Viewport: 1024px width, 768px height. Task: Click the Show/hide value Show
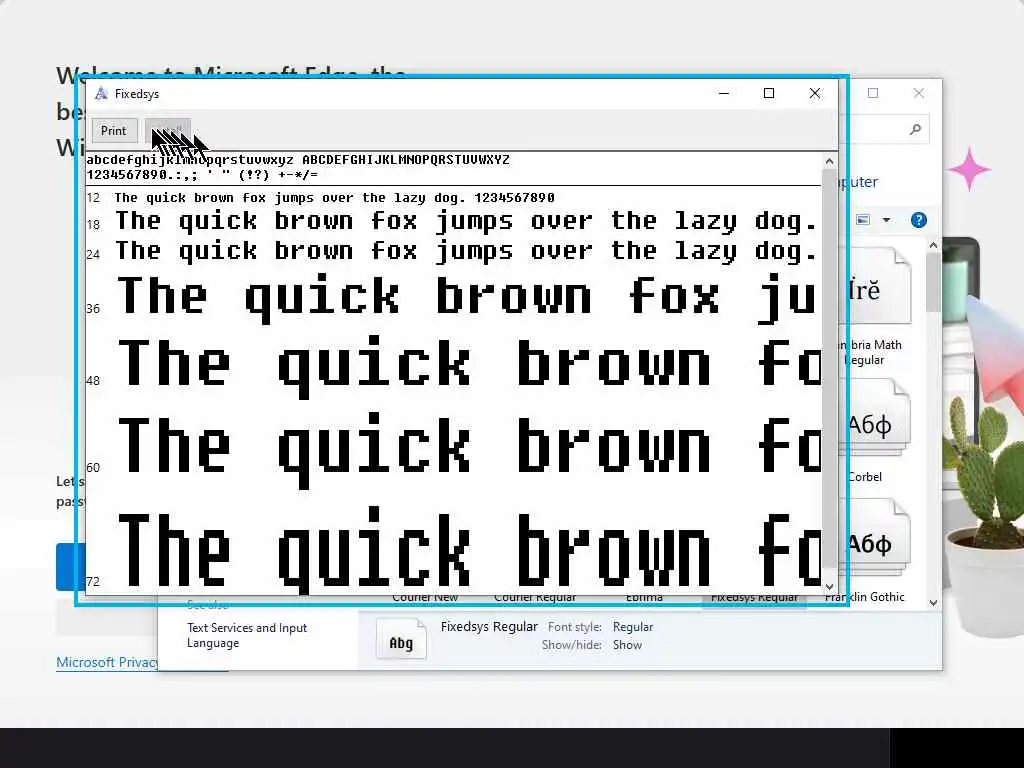[x=627, y=645]
